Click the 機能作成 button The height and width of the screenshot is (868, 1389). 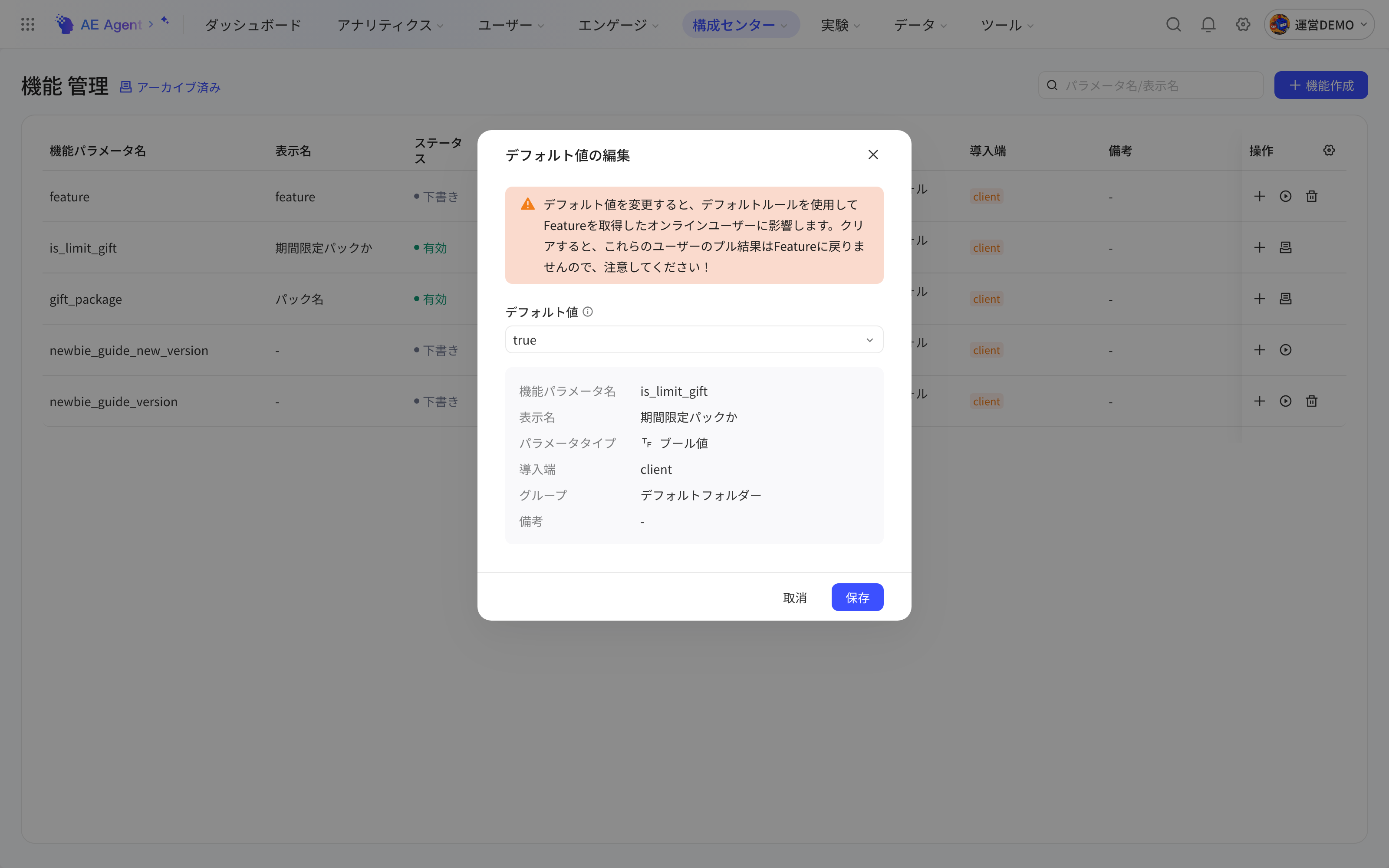click(x=1321, y=85)
